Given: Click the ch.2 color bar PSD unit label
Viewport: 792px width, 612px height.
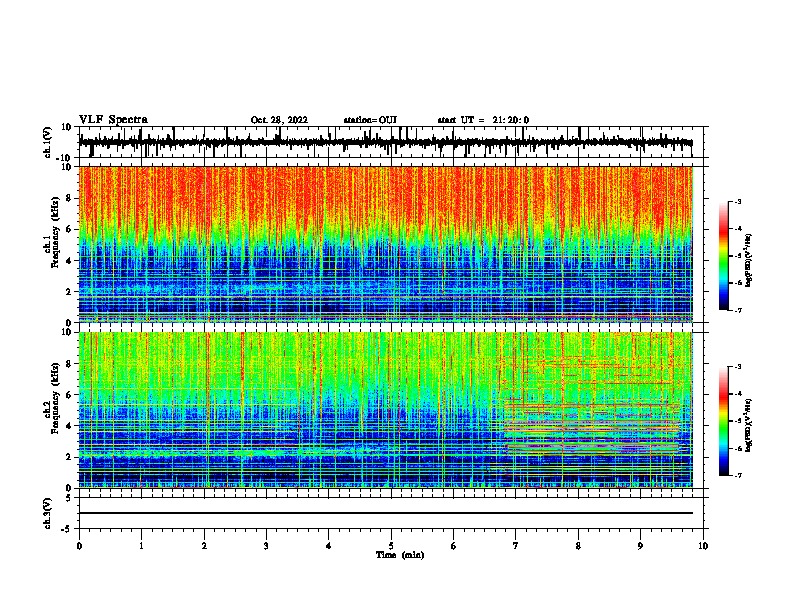Looking at the screenshot, I should [749, 425].
